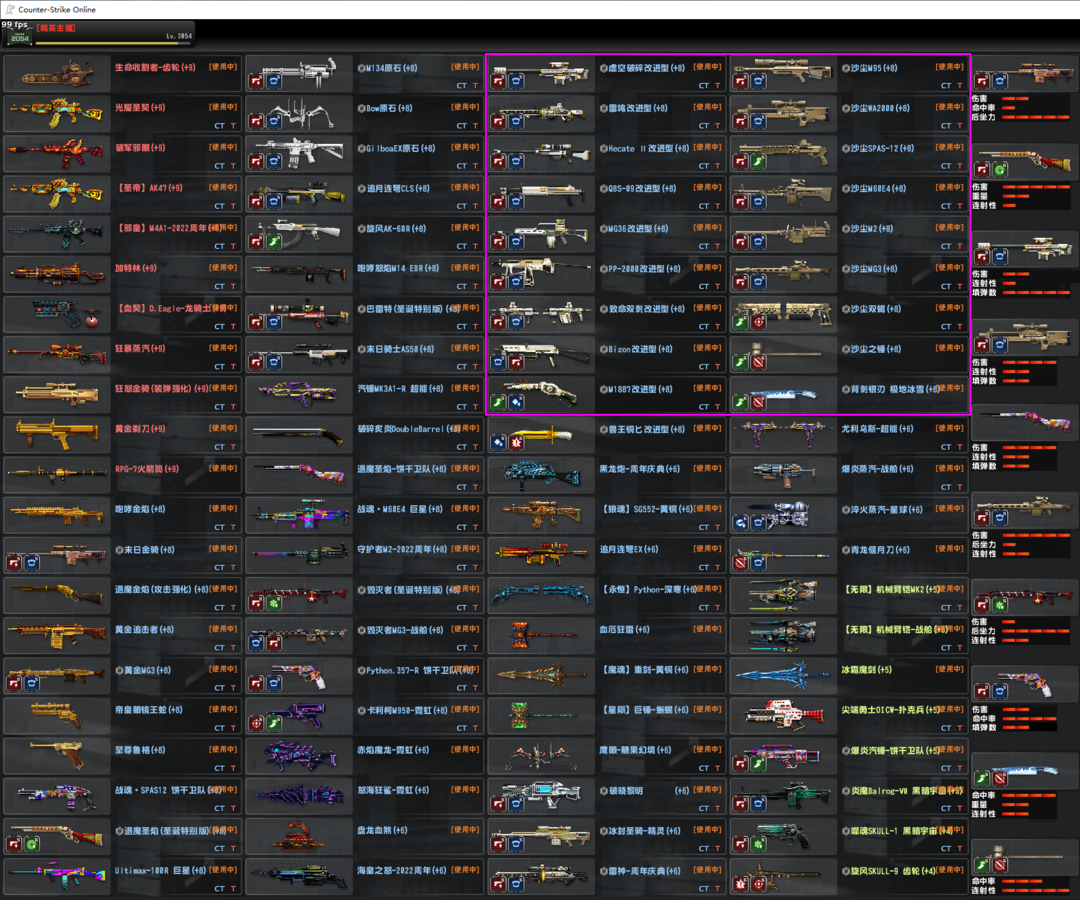
Task: Click the 黄金剃刀 golden shotgun image
Action: (57, 435)
